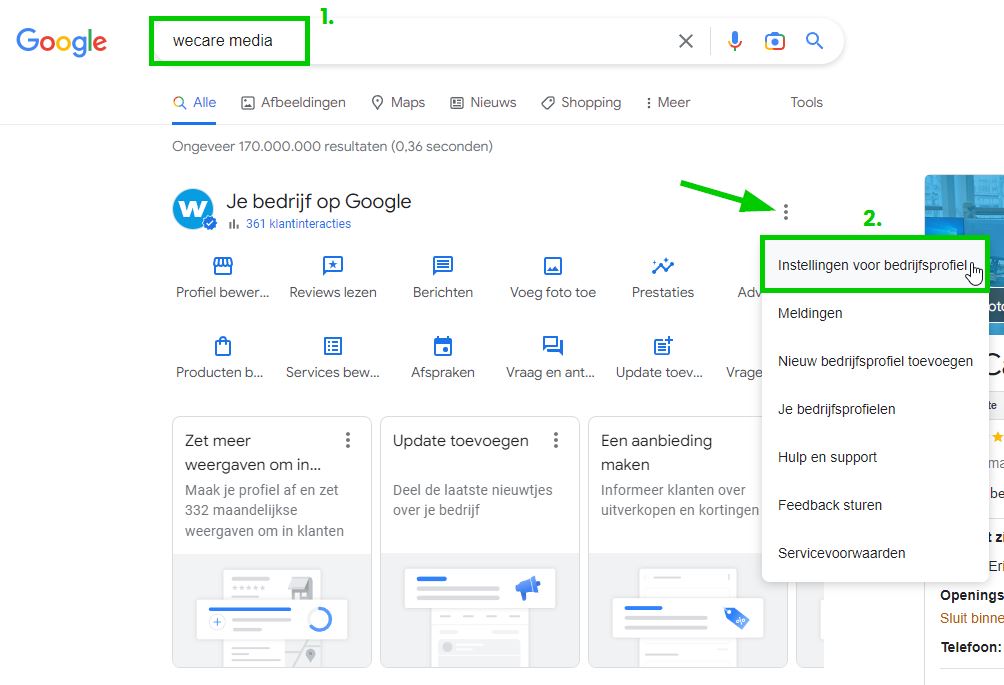The height and width of the screenshot is (685, 1004).
Task: Click the Deel de laatste nieuwtjes description
Action: click(473, 500)
